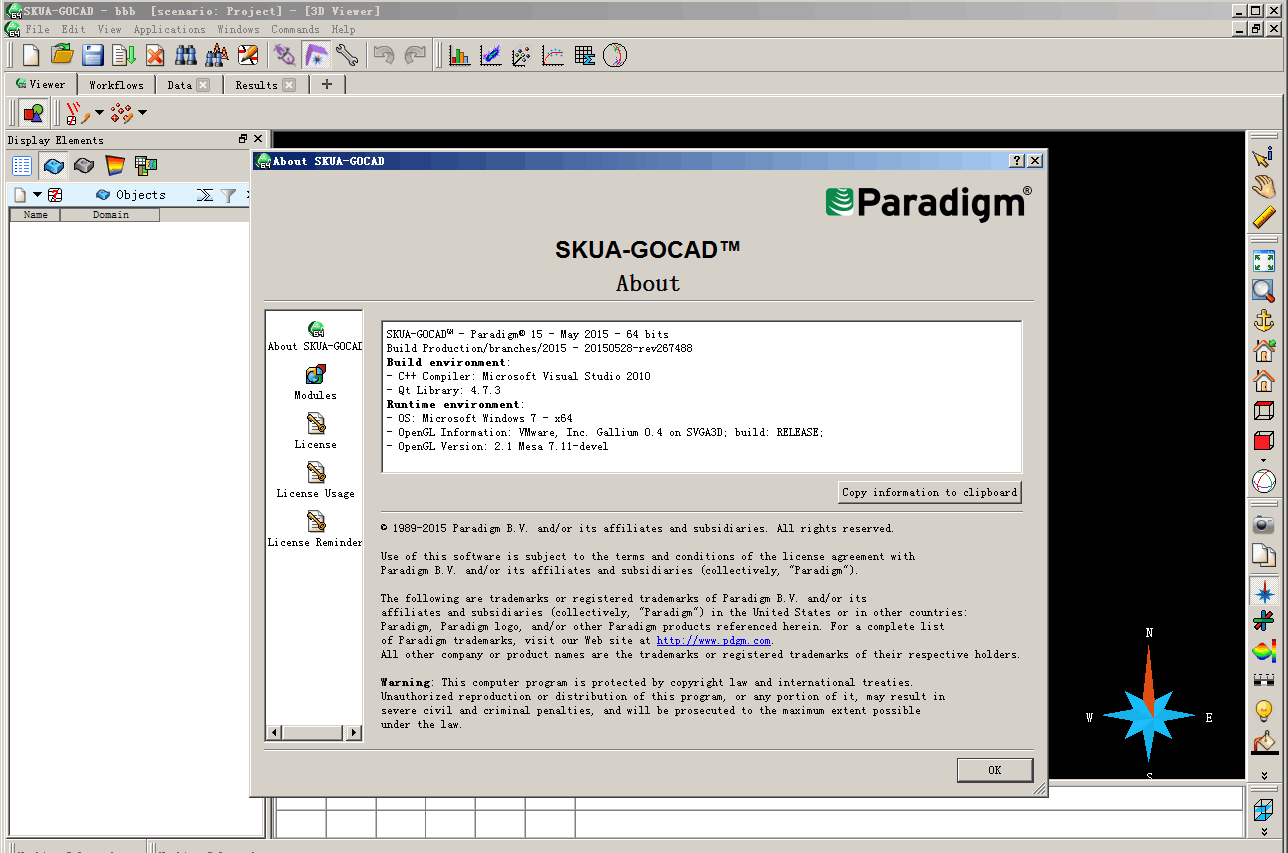Open dropdown arrow next to the pencil digitizing tool
The height and width of the screenshot is (853, 1288).
click(x=99, y=113)
